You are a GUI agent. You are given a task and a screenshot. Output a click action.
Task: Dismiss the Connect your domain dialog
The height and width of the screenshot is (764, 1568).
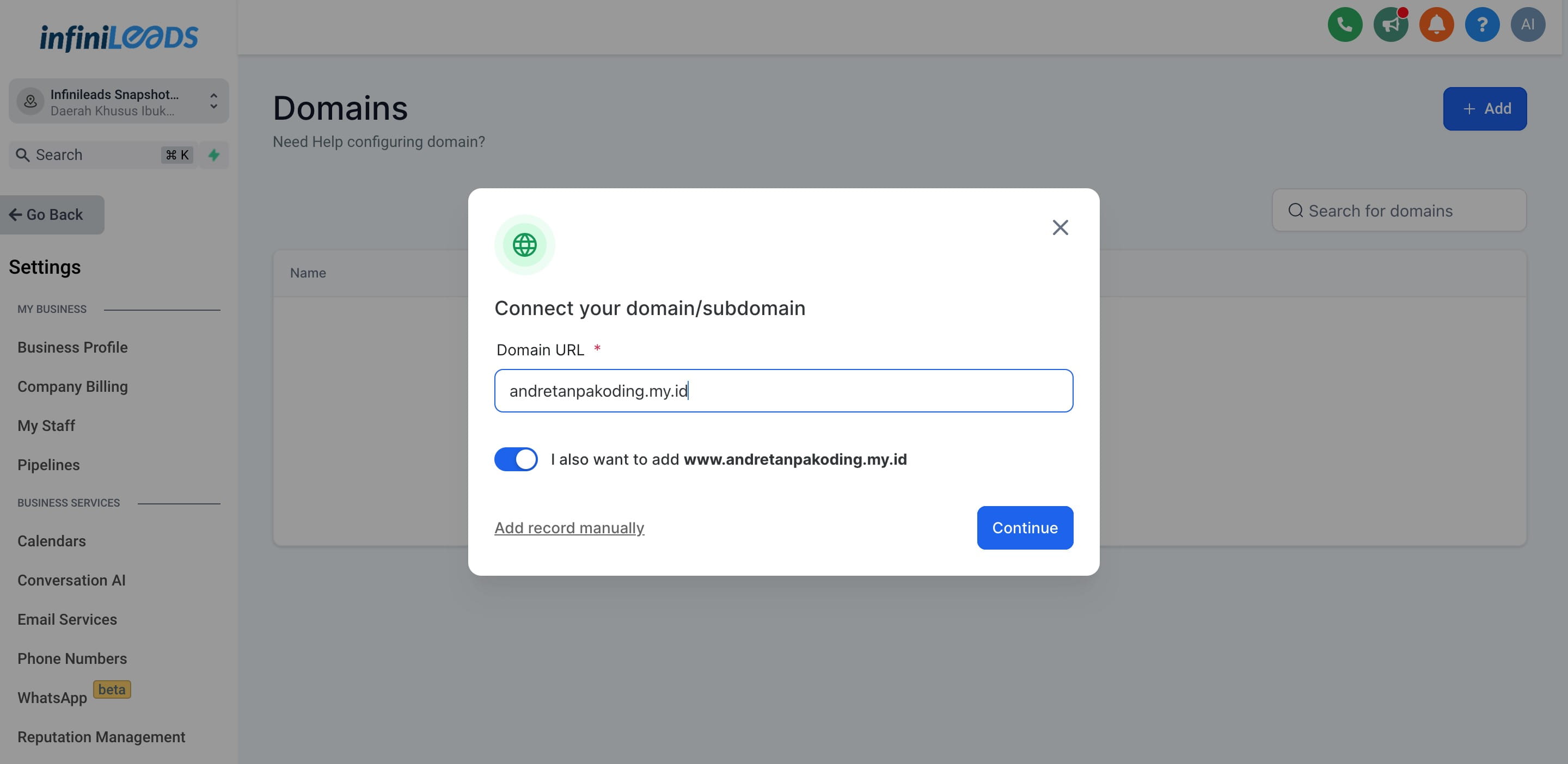[1059, 227]
